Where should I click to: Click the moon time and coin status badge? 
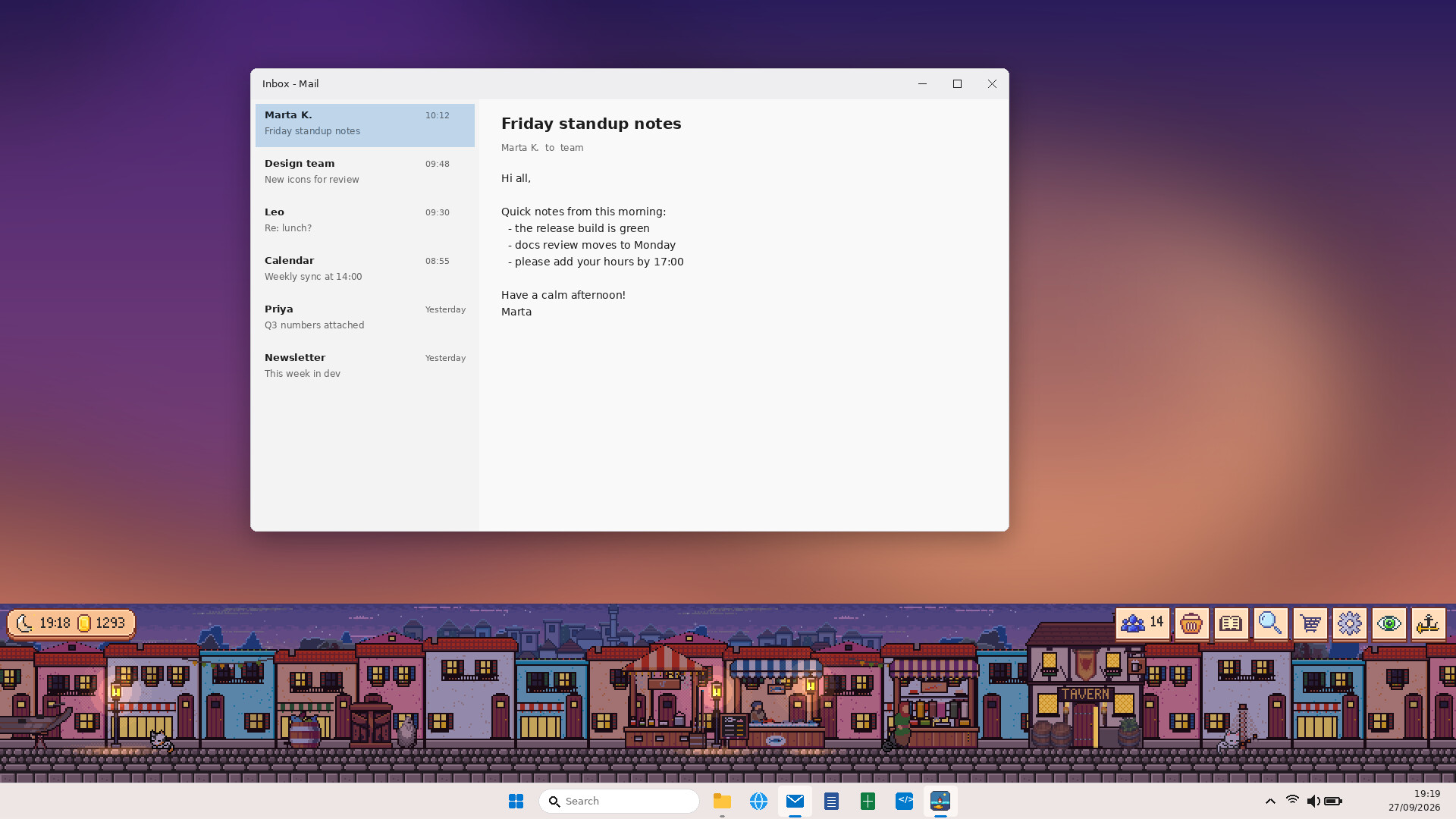click(x=71, y=623)
